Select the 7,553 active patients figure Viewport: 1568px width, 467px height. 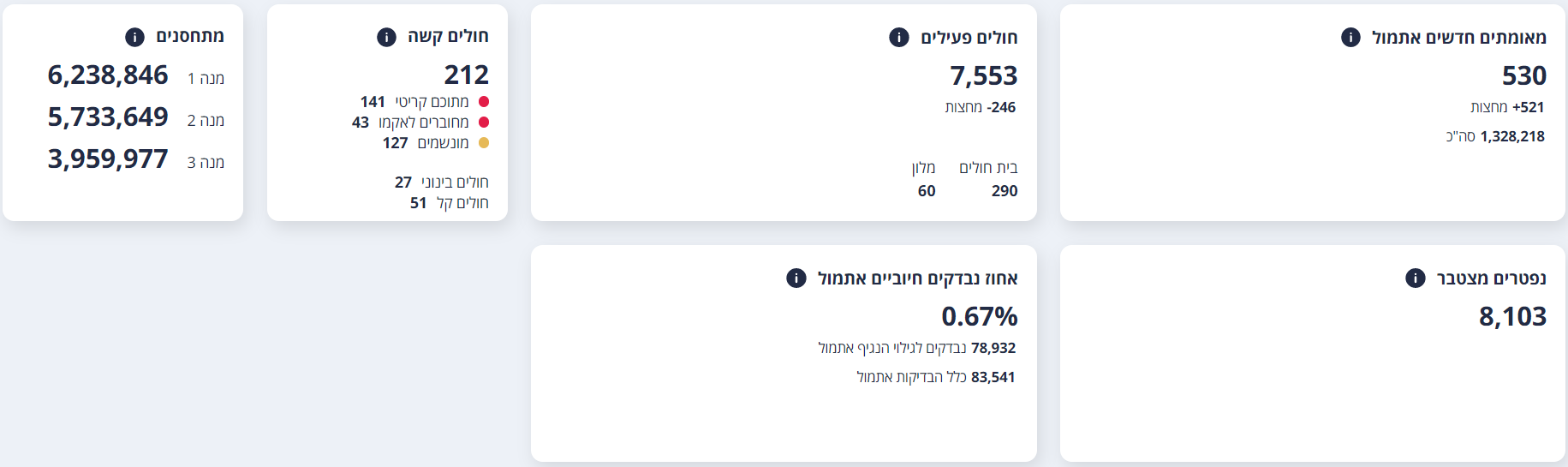[984, 75]
